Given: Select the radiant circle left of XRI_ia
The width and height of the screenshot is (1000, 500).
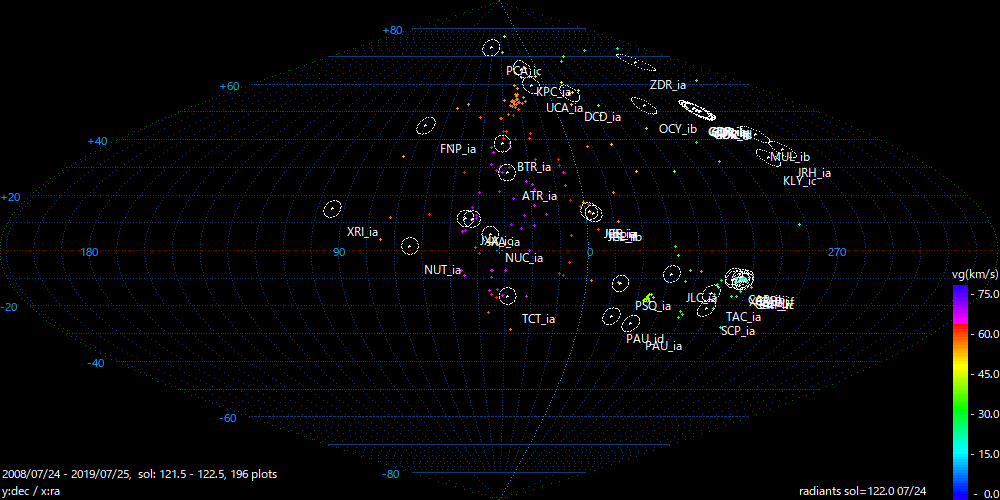Looking at the screenshot, I should click(x=333, y=209).
